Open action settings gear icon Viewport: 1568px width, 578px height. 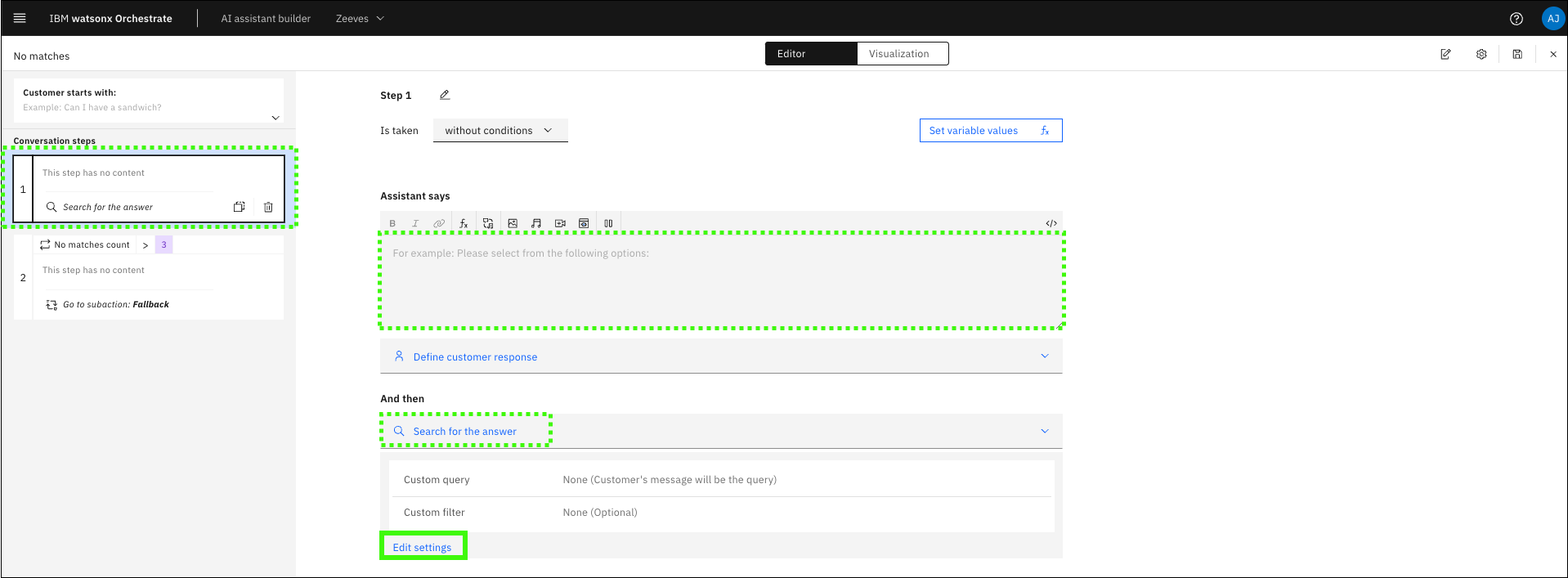click(x=1481, y=54)
